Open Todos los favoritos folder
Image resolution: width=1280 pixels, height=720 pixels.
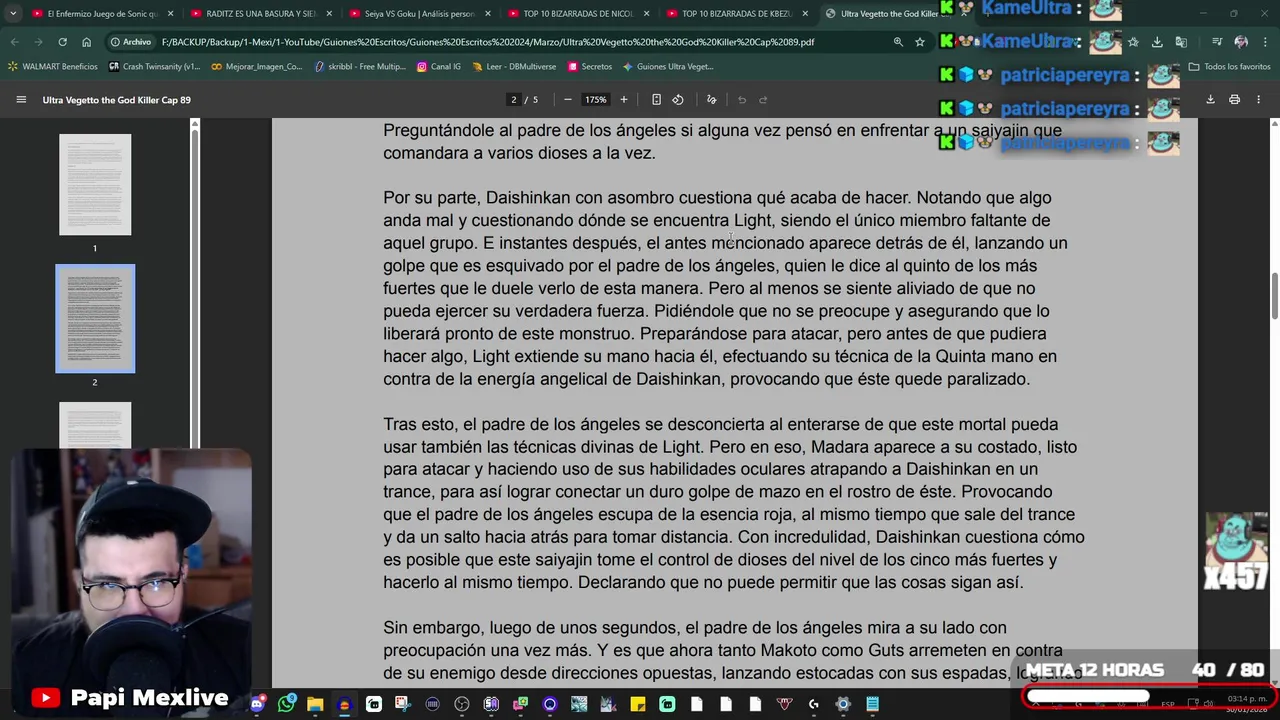coord(1230,67)
